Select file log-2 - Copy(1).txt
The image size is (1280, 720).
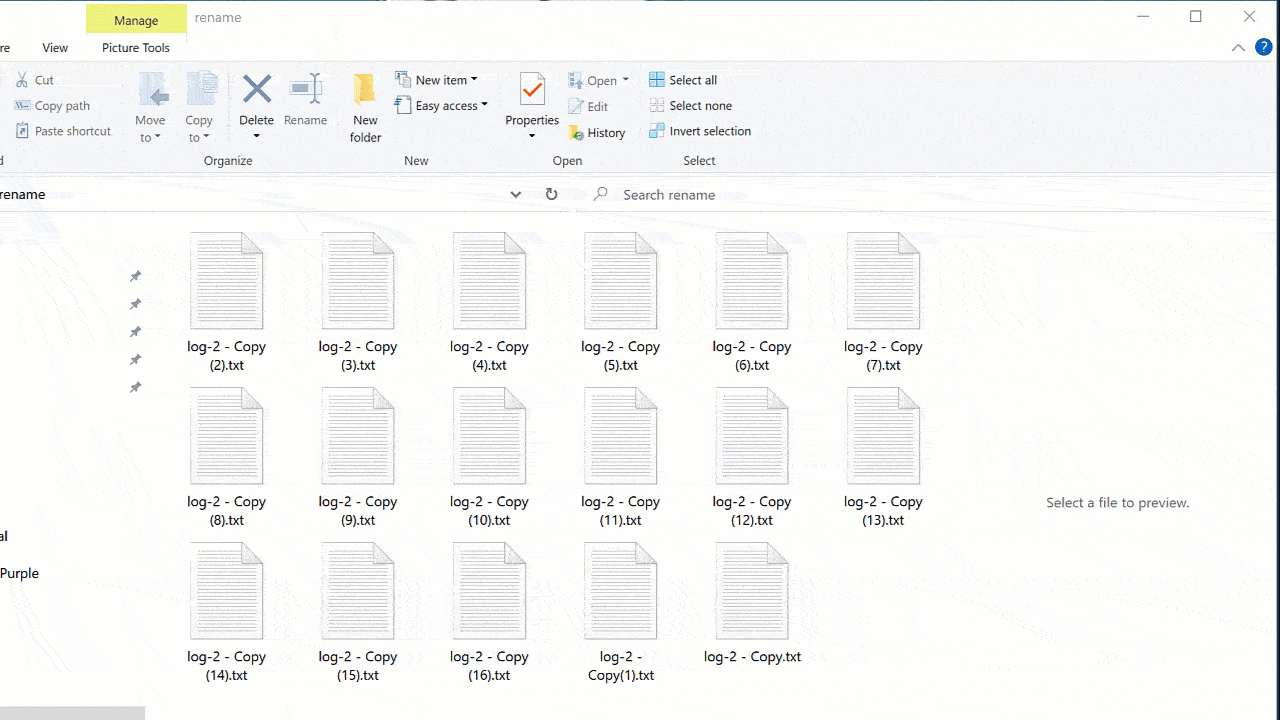621,613
